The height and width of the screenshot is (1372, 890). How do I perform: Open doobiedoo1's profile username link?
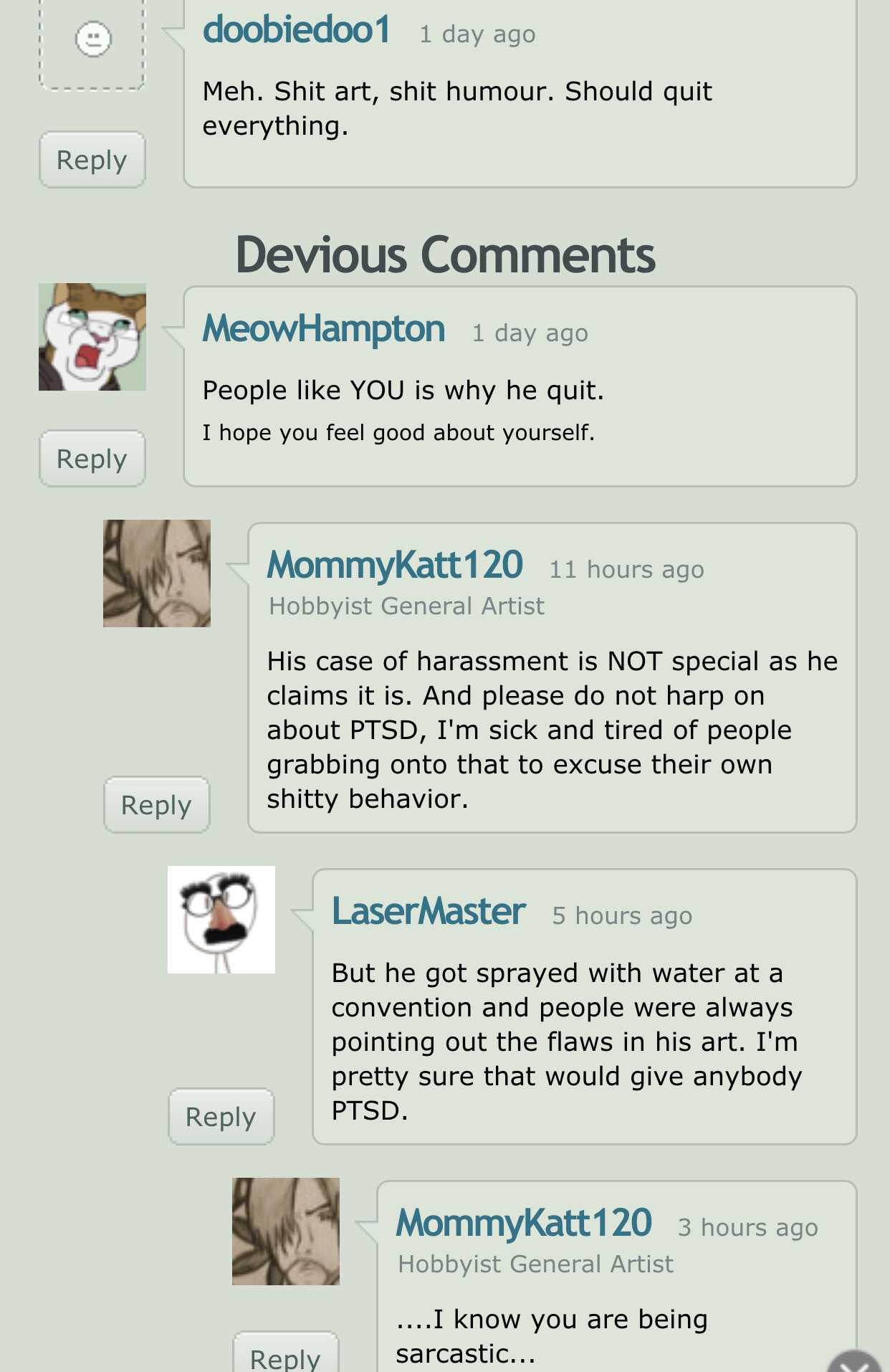click(297, 31)
